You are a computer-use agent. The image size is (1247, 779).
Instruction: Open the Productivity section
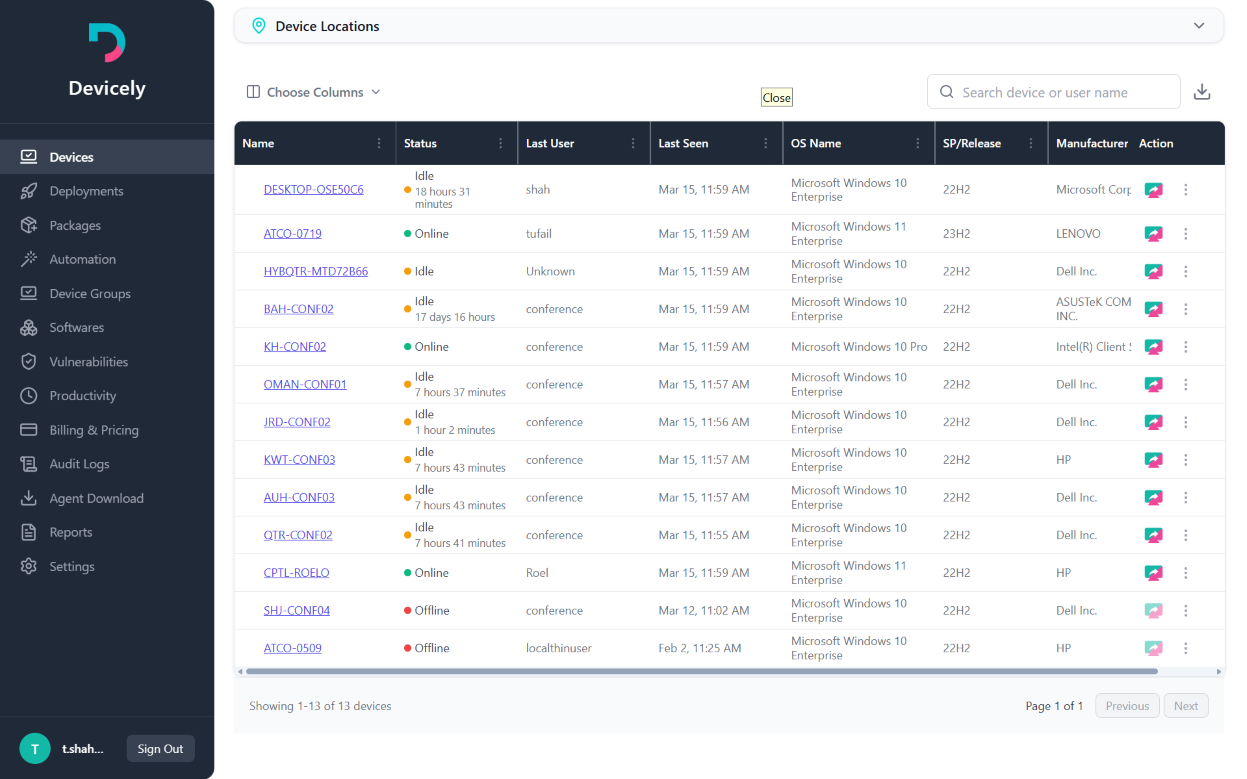click(x=84, y=395)
